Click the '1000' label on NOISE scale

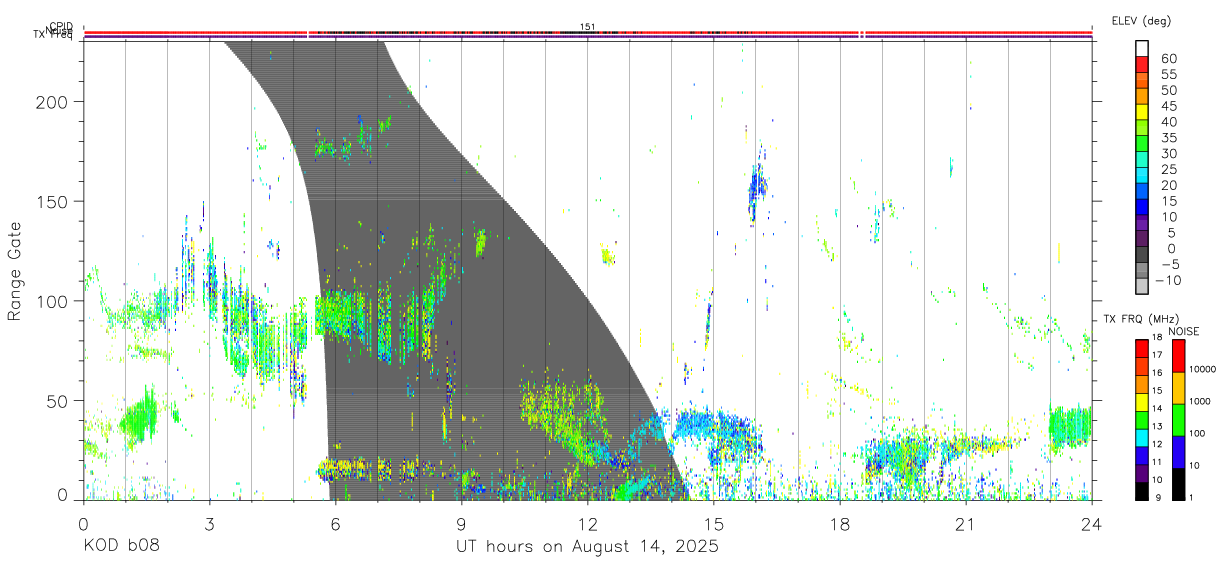pos(1200,401)
